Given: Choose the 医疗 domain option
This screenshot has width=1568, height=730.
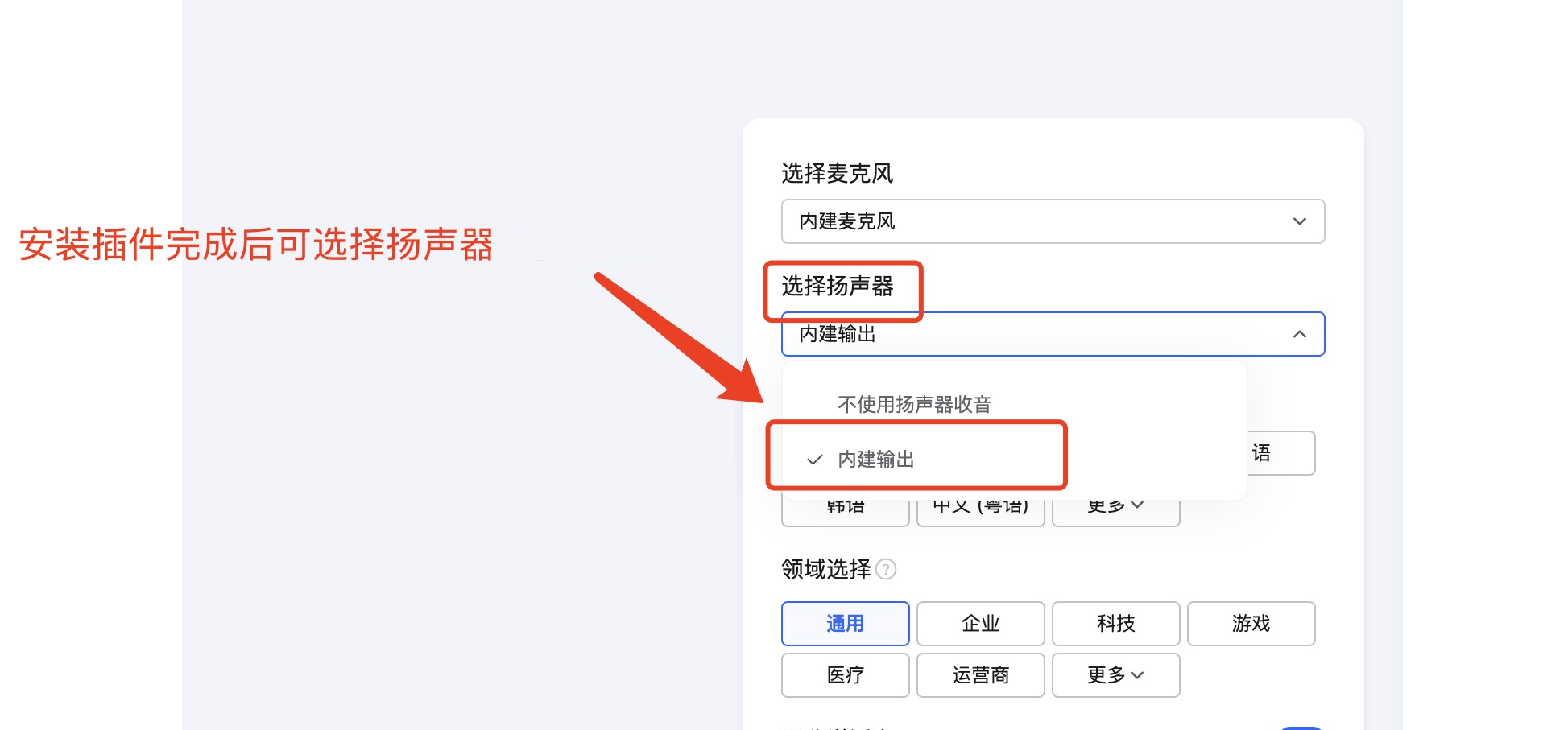Looking at the screenshot, I should (845, 675).
